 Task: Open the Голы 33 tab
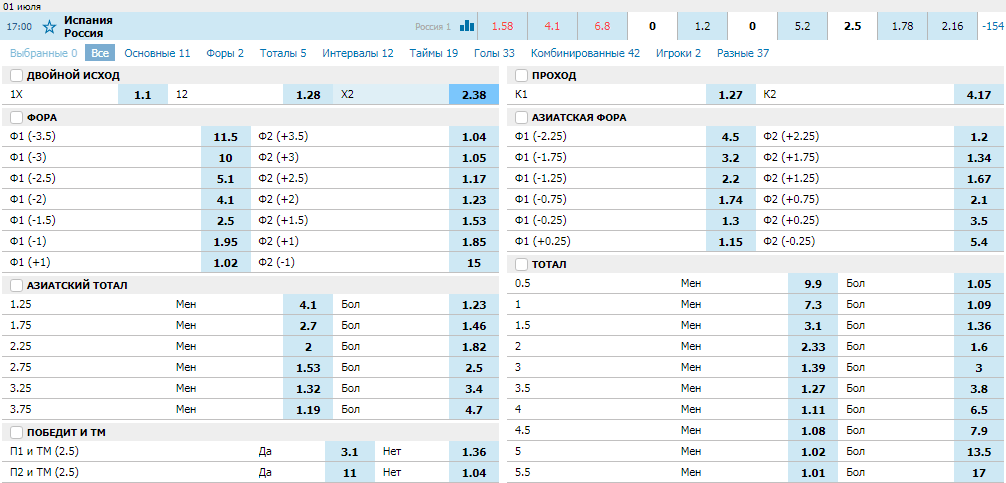coord(495,53)
